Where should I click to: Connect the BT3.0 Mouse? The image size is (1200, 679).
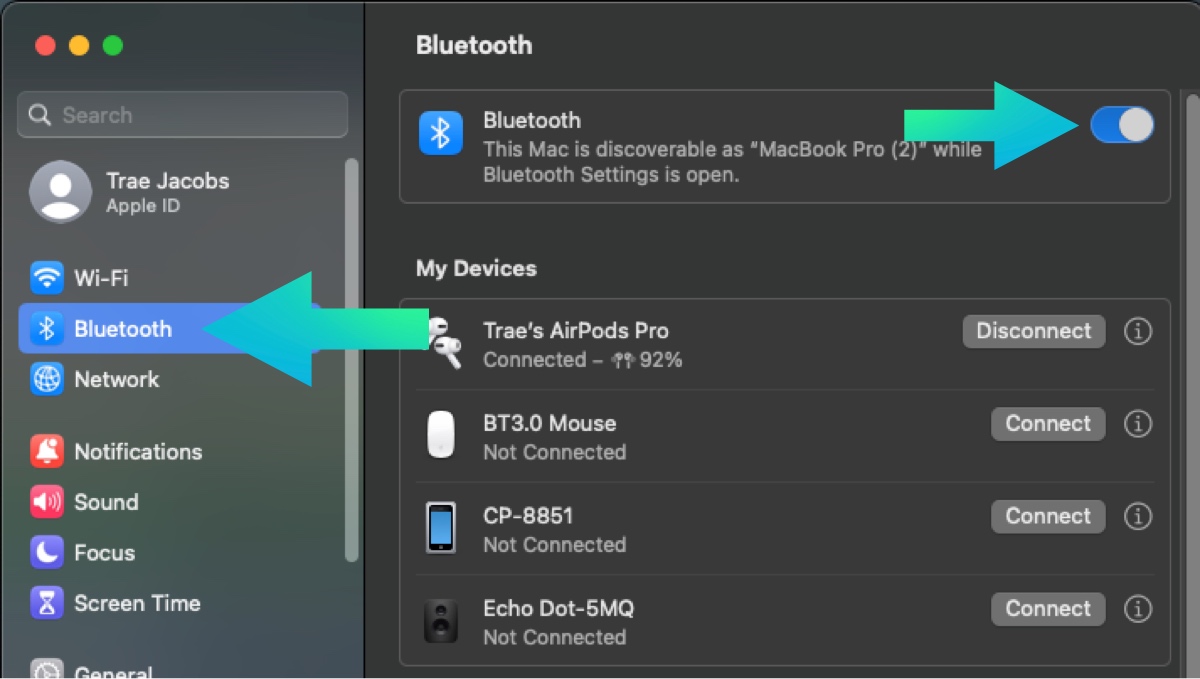[x=1047, y=424]
